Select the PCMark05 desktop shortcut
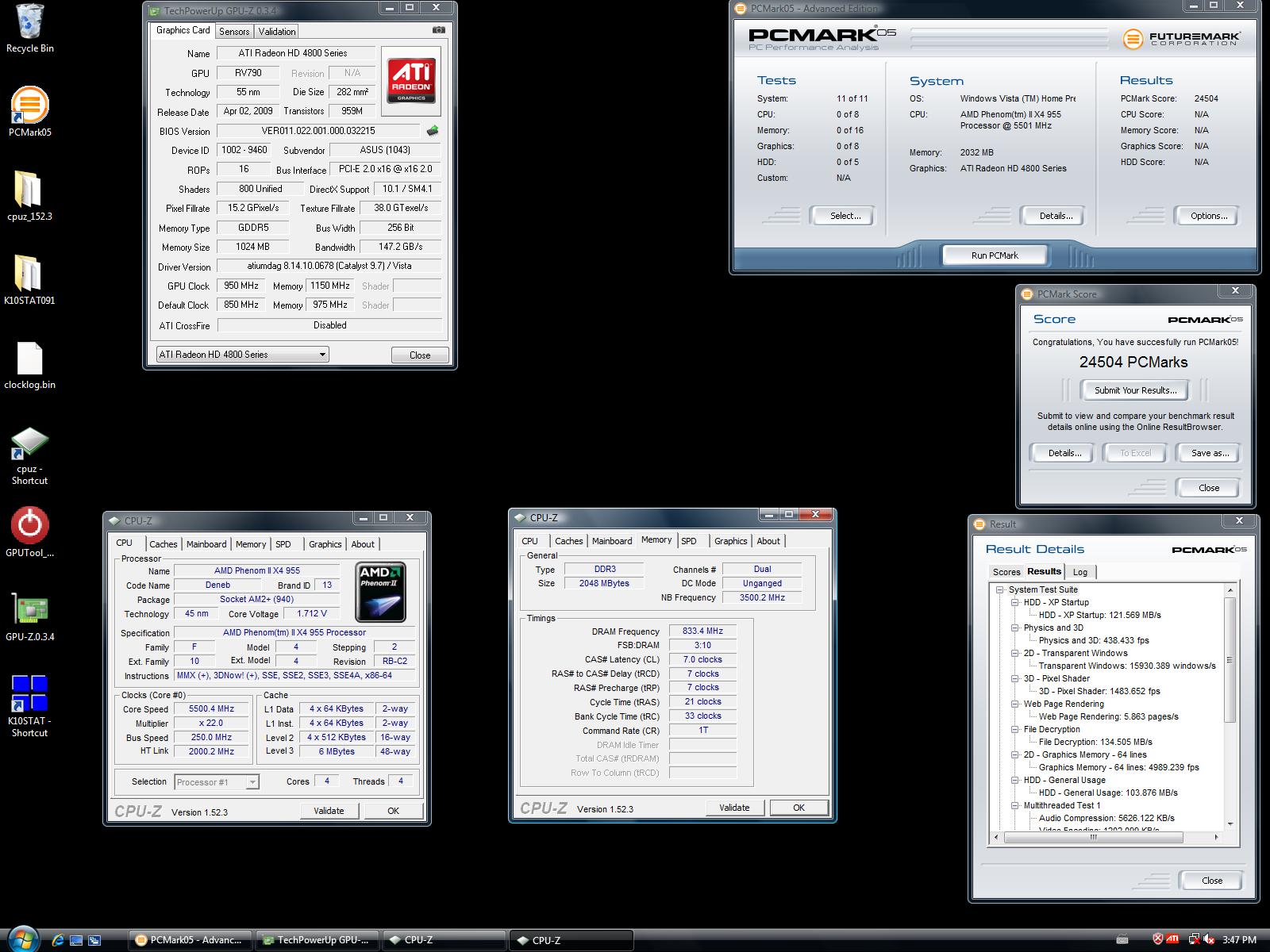This screenshot has width=1270, height=952. click(29, 112)
